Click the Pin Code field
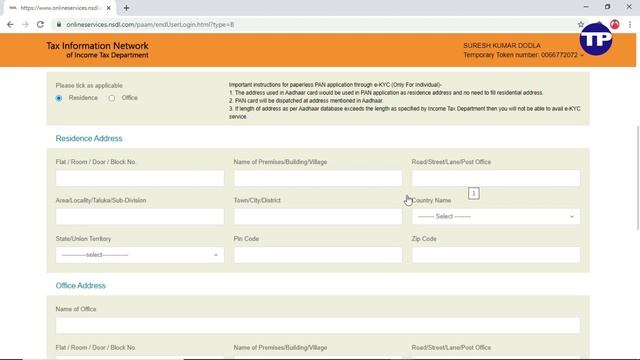The image size is (640, 360). click(318, 255)
